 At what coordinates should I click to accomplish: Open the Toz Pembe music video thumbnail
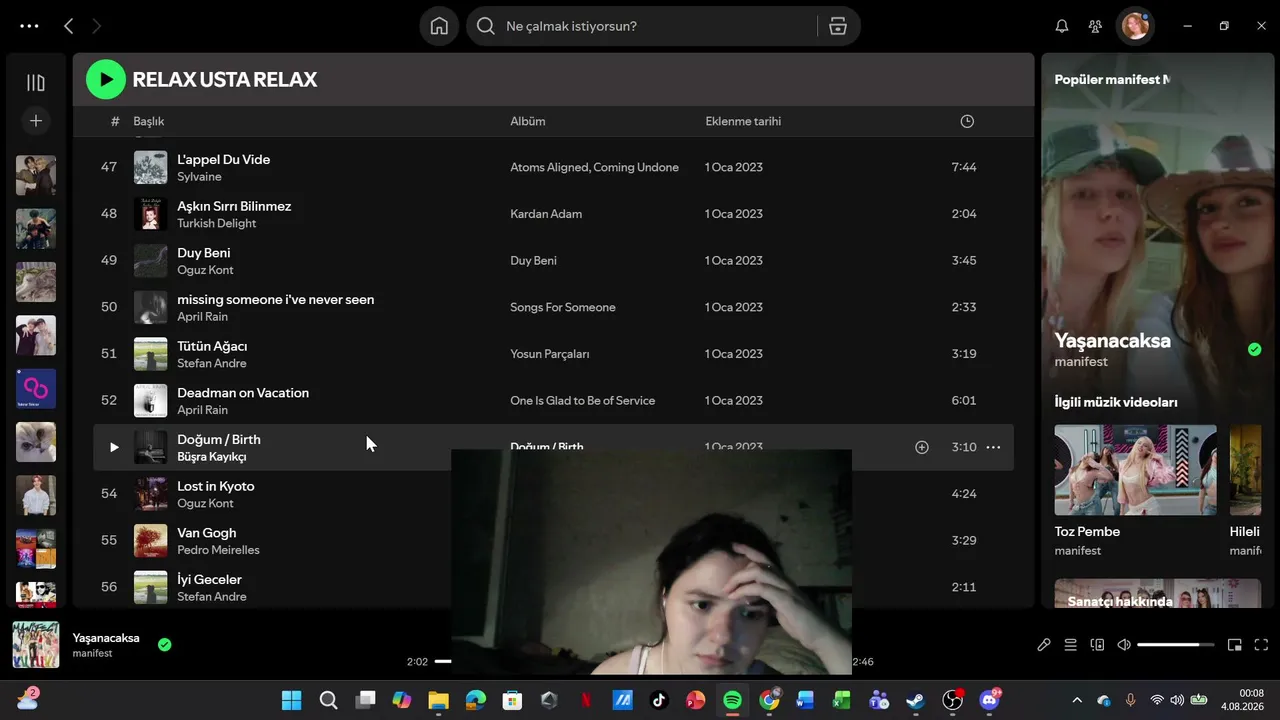tap(1136, 470)
